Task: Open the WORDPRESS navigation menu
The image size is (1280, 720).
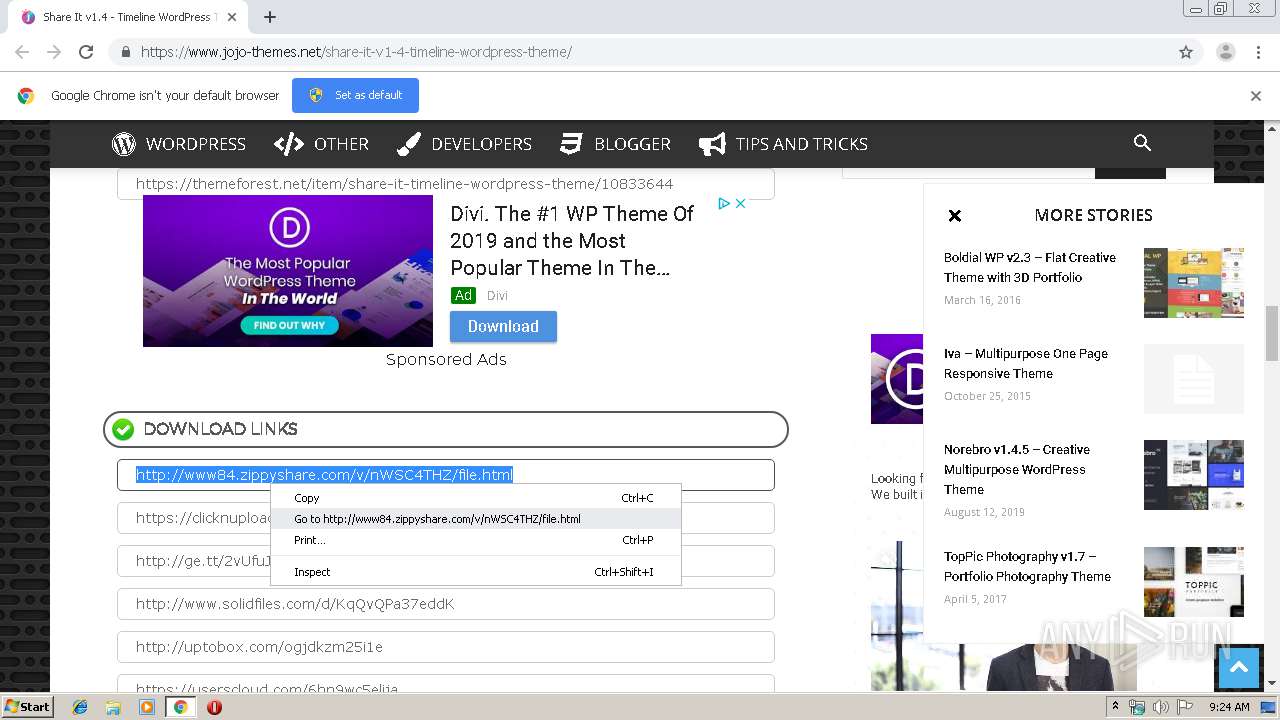Action: (179, 144)
